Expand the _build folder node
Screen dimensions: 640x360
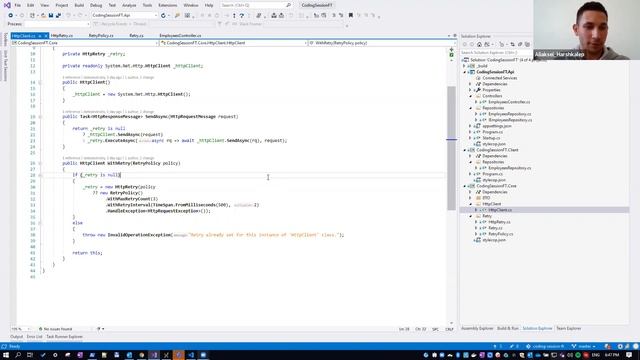(464, 66)
